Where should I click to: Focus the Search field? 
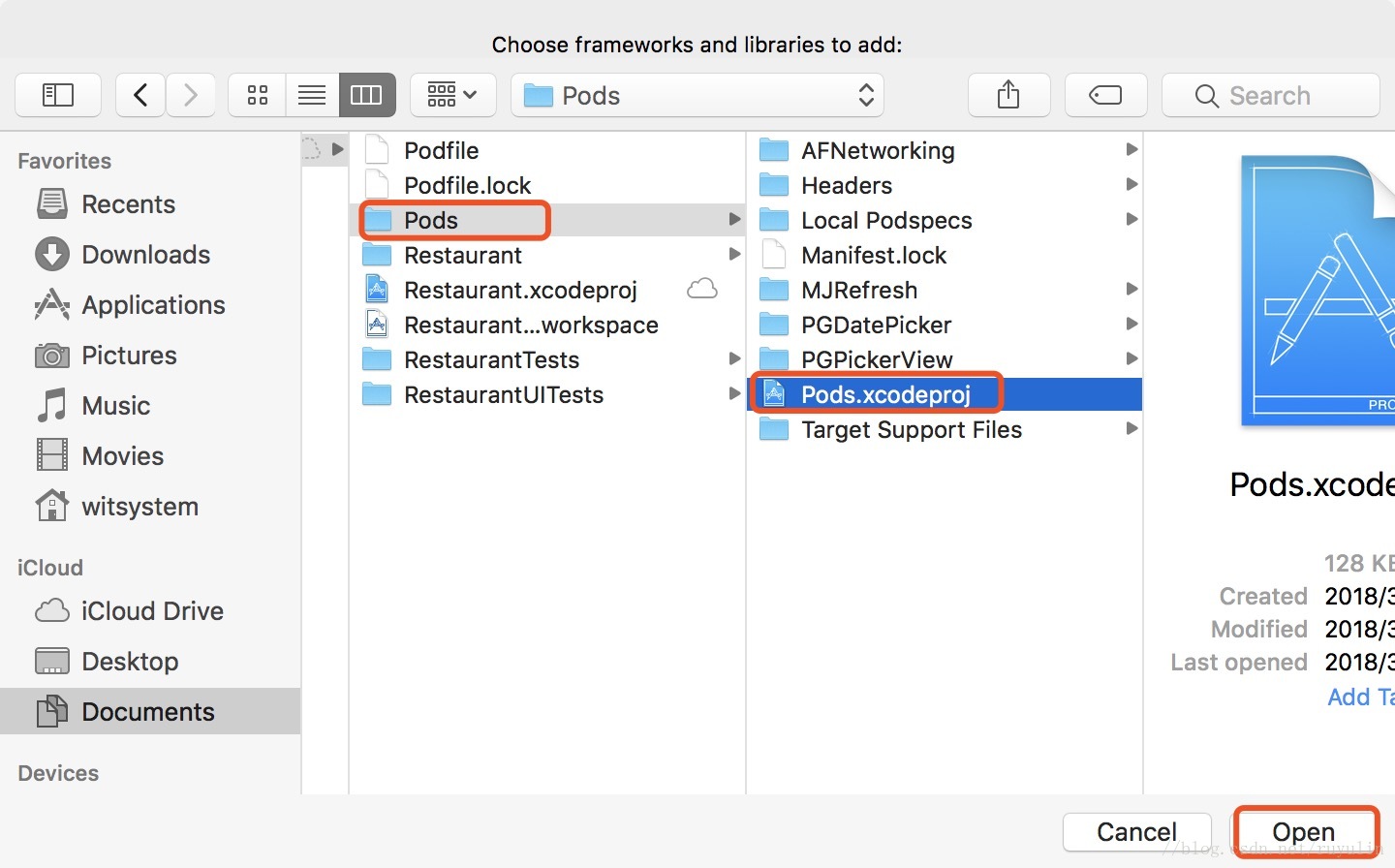(1271, 95)
